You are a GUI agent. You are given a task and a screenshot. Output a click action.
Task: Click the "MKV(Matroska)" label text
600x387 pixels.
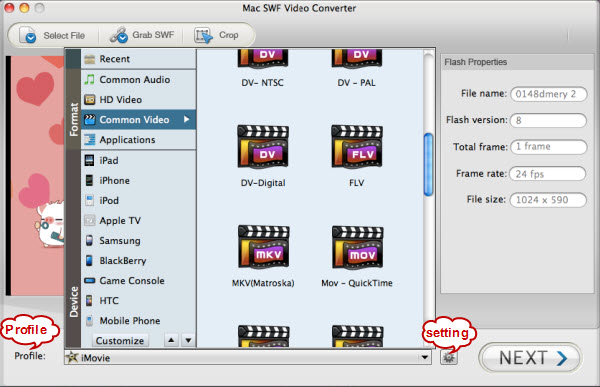(x=263, y=283)
